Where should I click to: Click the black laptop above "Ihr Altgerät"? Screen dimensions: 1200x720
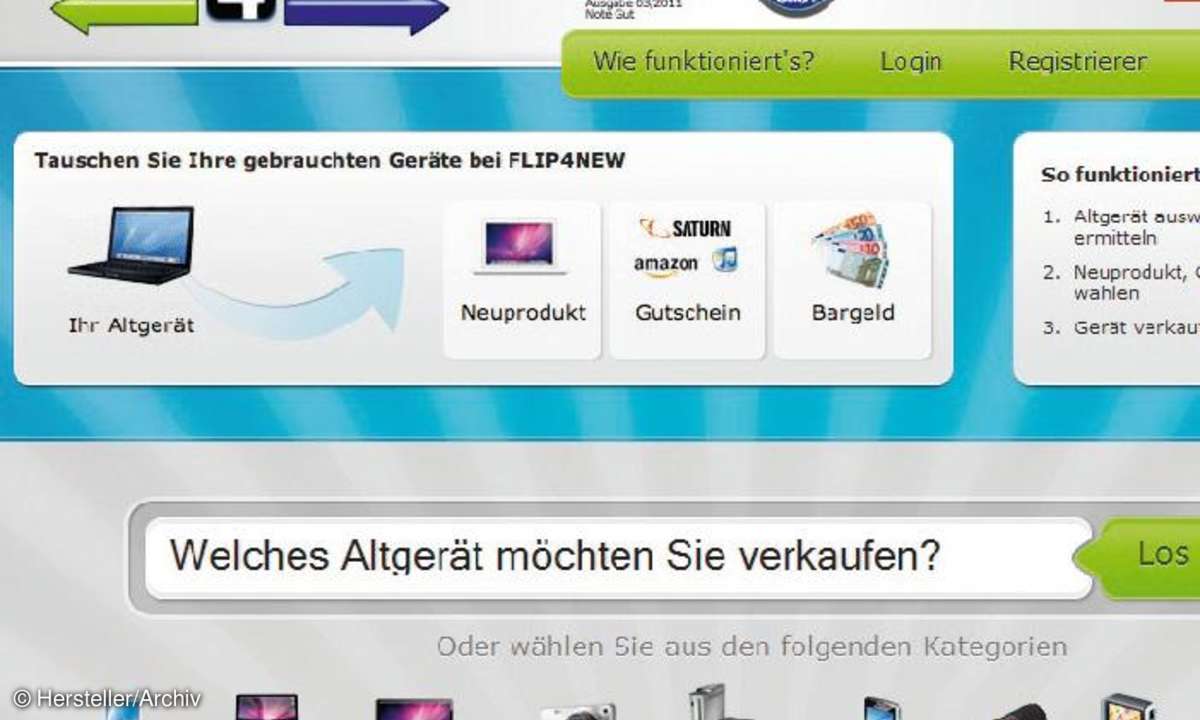(132, 245)
